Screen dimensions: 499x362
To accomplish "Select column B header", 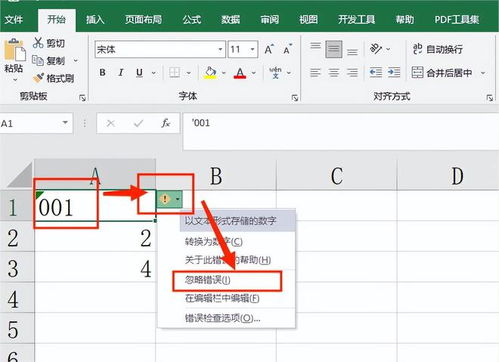I will tap(216, 175).
